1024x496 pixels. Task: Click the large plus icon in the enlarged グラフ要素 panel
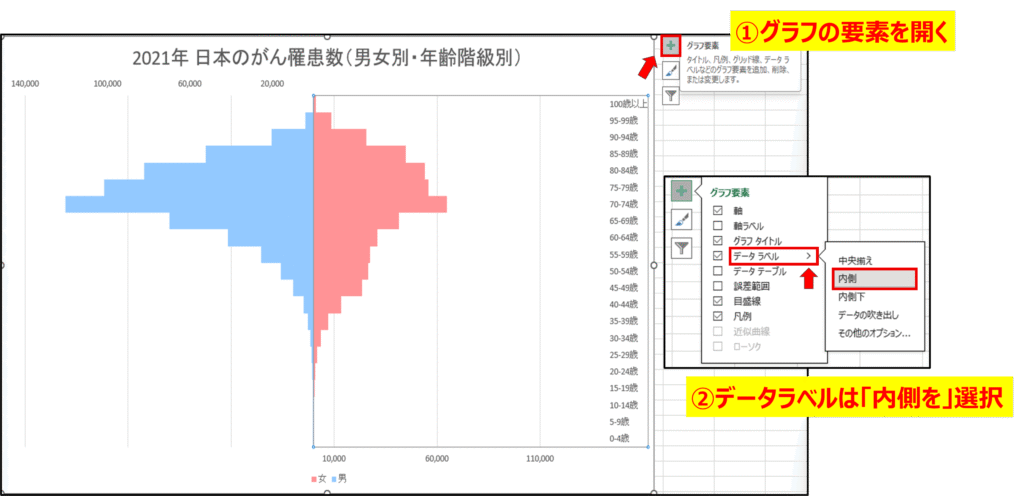coord(681,190)
